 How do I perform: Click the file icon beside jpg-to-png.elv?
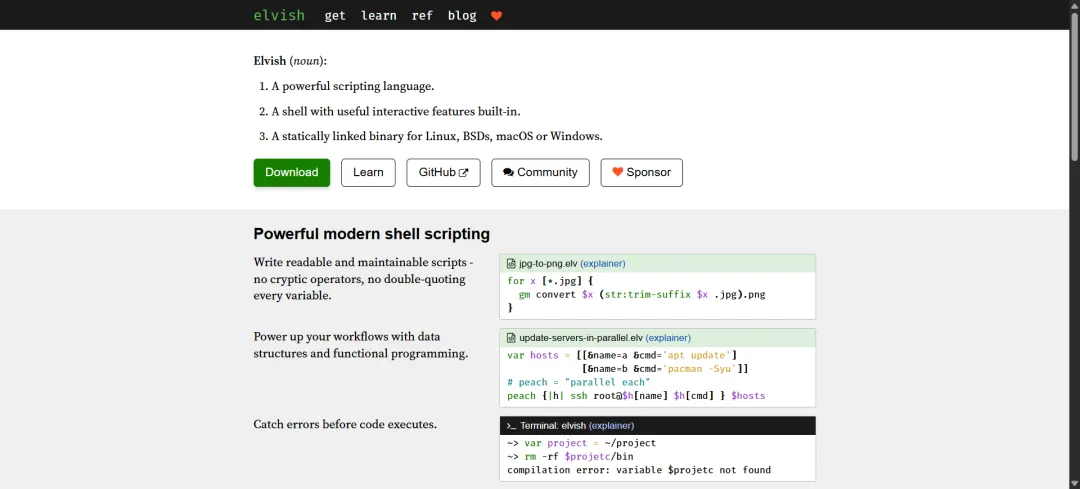(x=511, y=263)
